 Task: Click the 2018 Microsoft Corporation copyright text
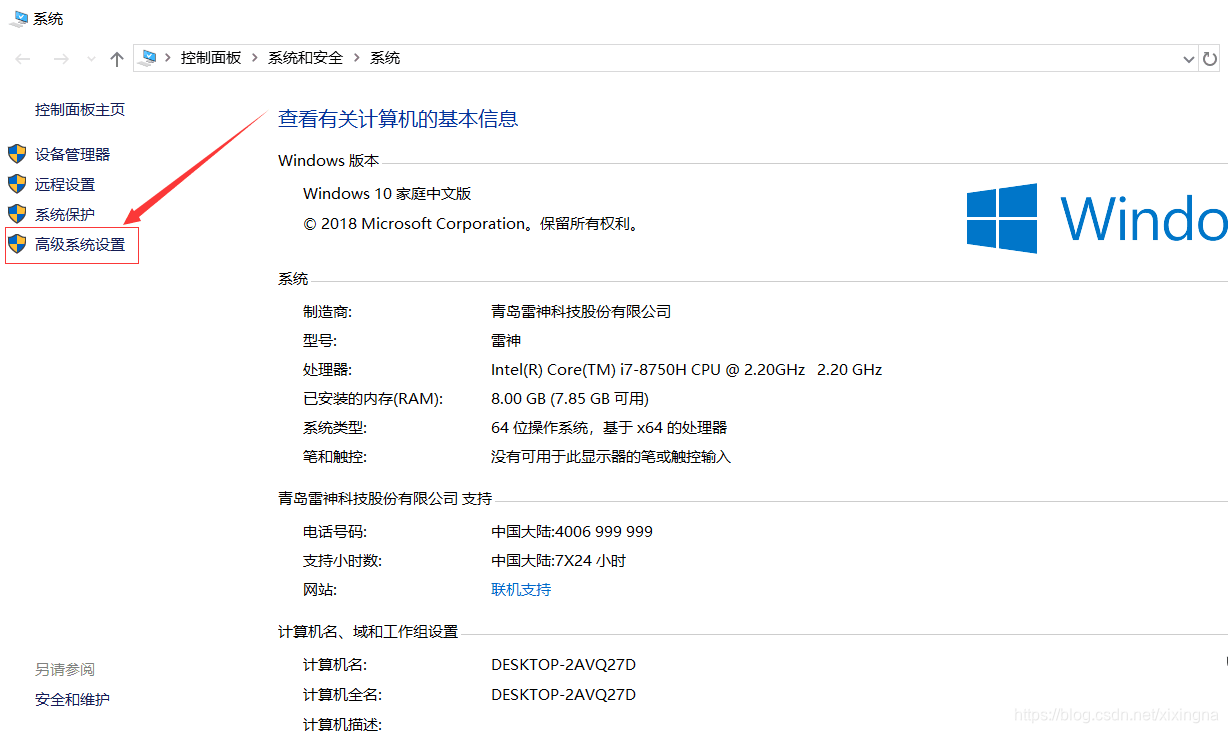[x=471, y=224]
